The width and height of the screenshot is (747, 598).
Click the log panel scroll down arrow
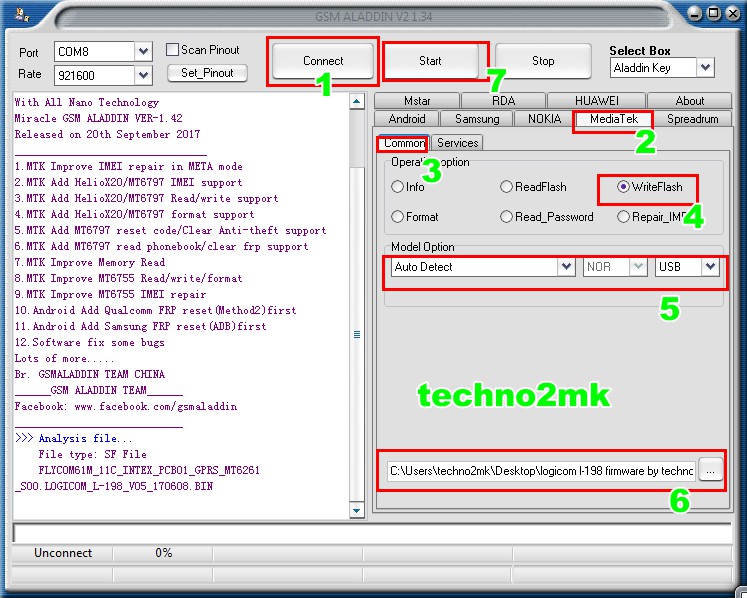[357, 511]
